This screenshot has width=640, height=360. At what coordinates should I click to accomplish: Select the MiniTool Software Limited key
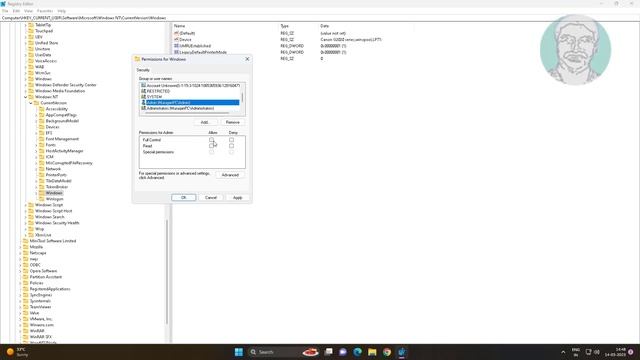click(53, 241)
